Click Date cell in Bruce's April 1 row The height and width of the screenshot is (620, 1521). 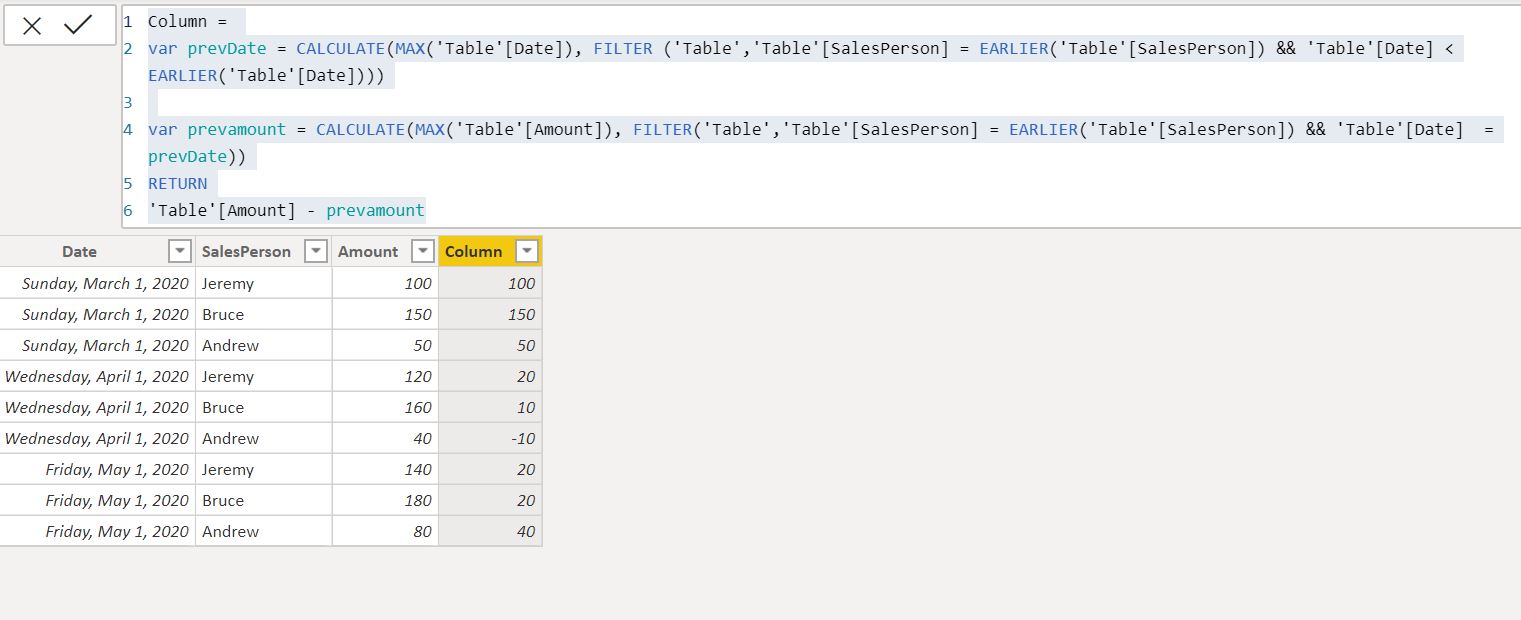tap(97, 407)
